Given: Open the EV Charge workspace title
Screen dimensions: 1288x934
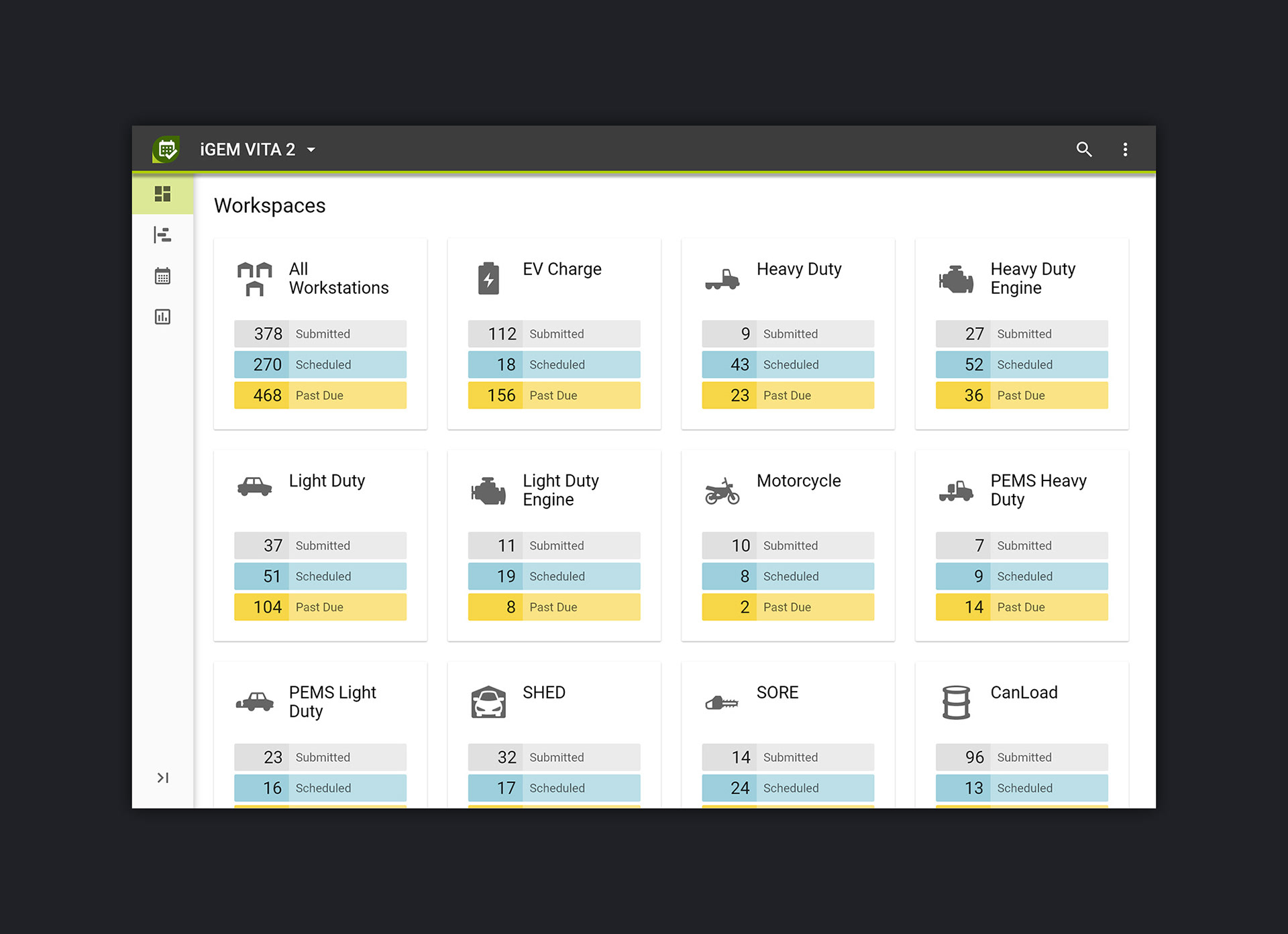Looking at the screenshot, I should (562, 269).
